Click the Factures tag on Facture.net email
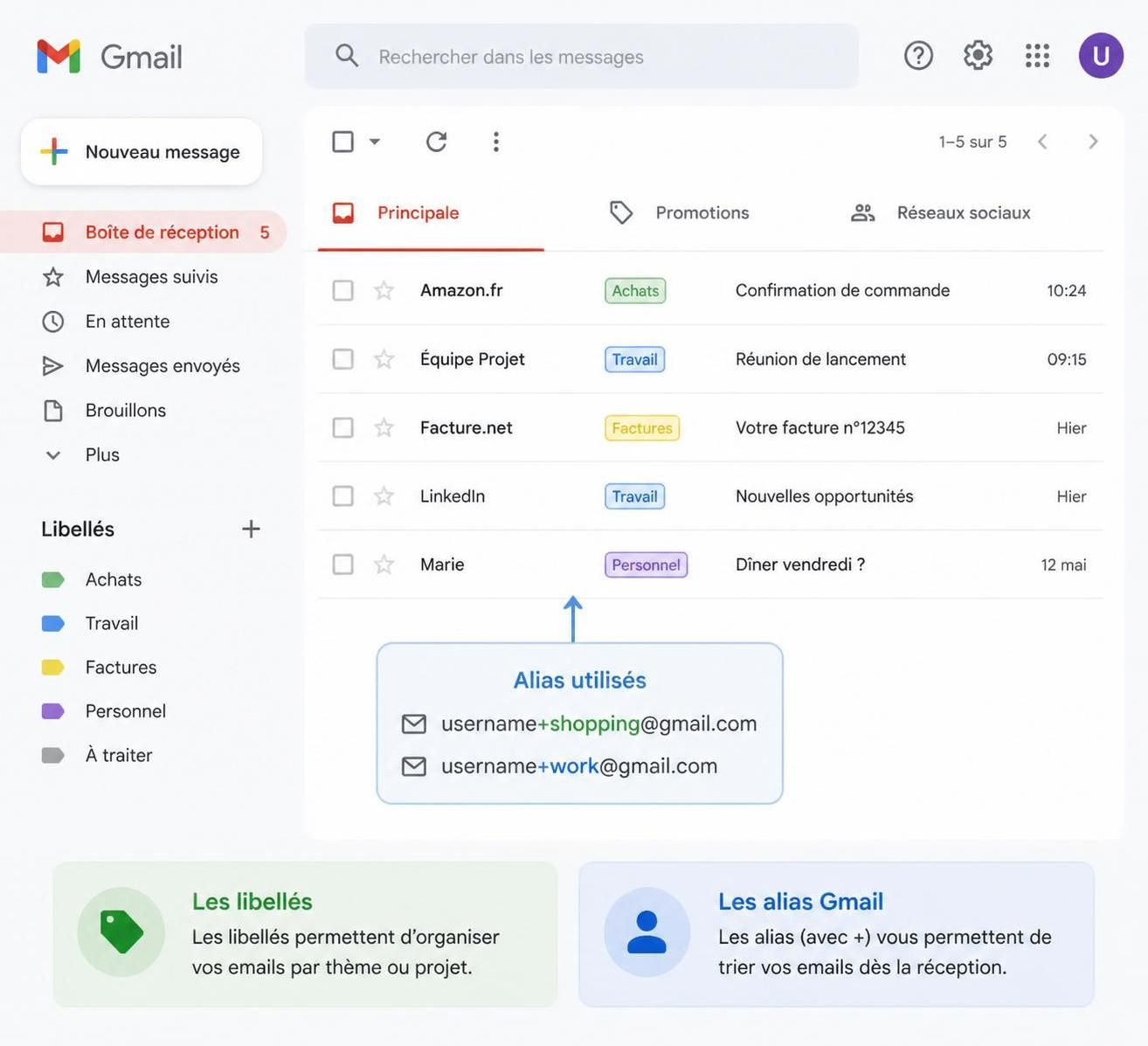This screenshot has width=1148, height=1046. click(x=642, y=427)
